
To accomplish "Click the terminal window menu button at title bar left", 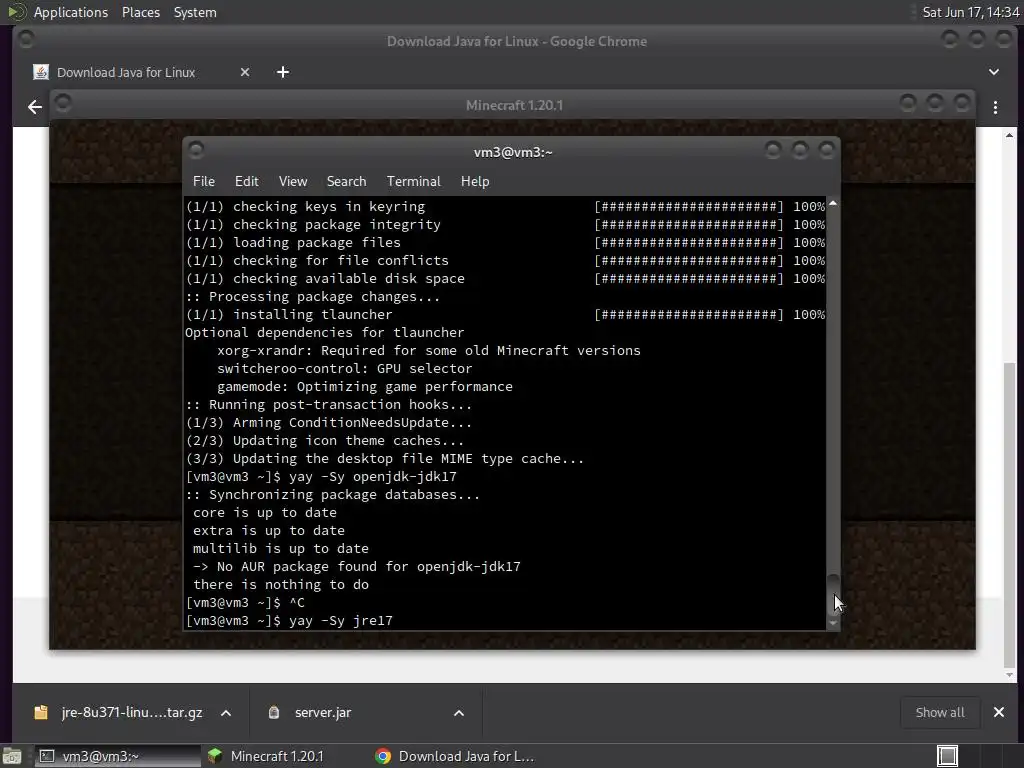I will [x=196, y=150].
